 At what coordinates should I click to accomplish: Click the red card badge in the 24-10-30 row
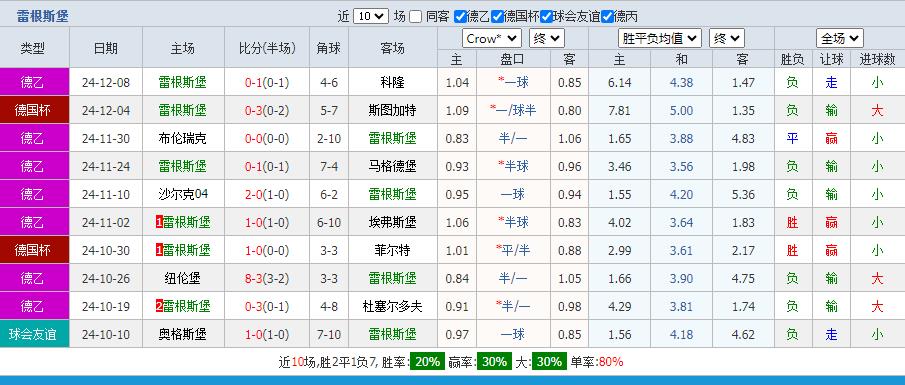(x=159, y=250)
